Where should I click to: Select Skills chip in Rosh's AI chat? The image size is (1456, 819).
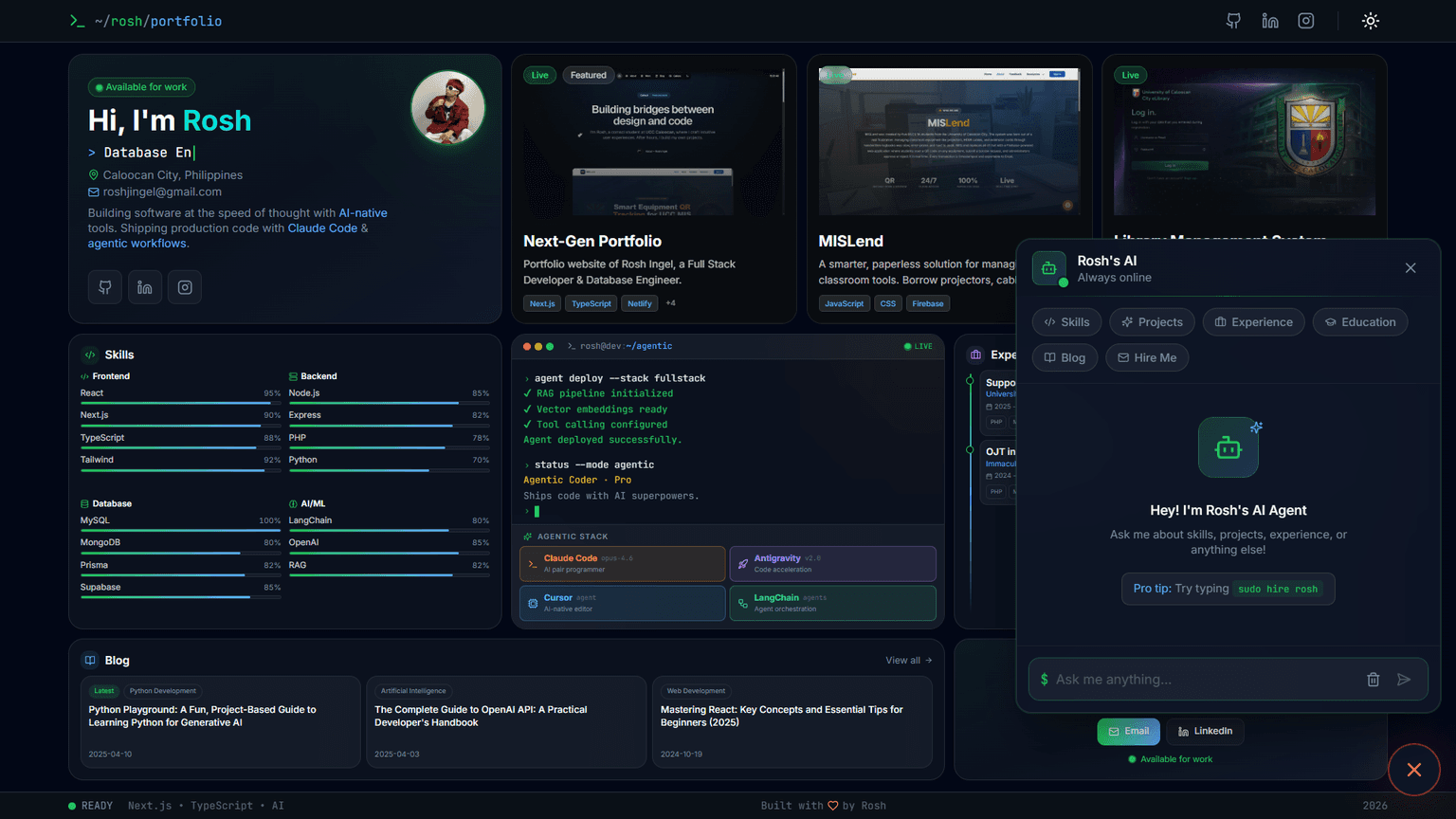[x=1067, y=322]
